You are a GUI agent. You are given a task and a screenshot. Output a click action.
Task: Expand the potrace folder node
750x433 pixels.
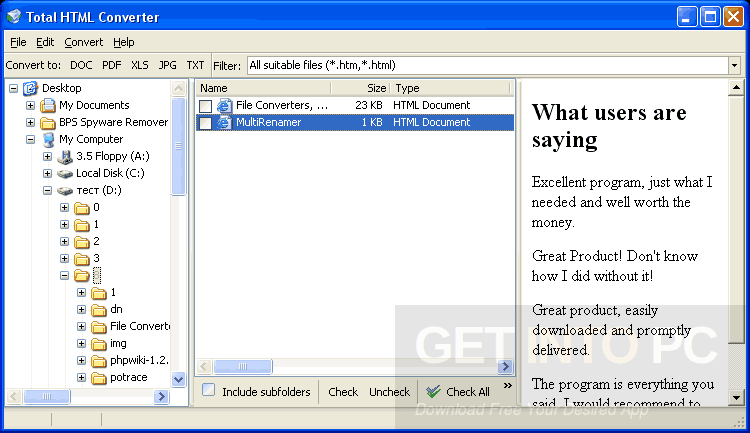(x=81, y=377)
